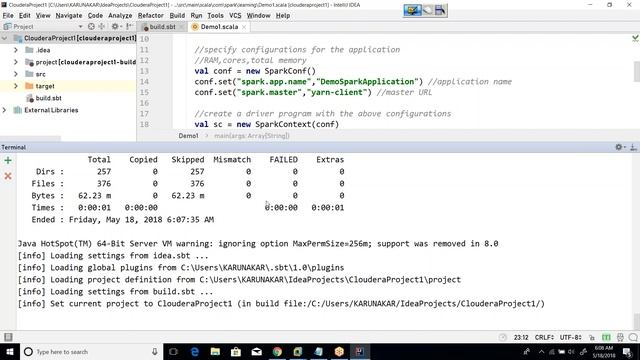Click IntelliJ IDEA taskbar icon
This screenshot has height=360, width=640.
coord(360,352)
